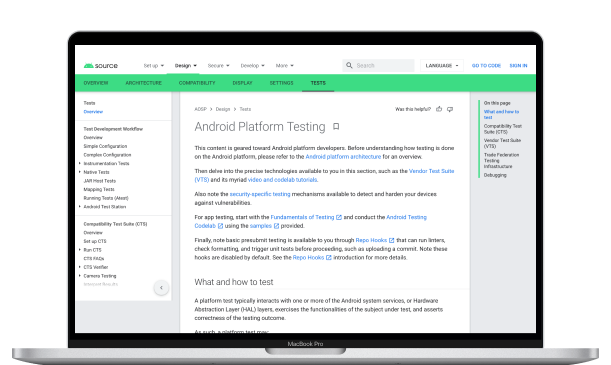
Task: Expand Android Test Station tree item
Action: (80, 206)
